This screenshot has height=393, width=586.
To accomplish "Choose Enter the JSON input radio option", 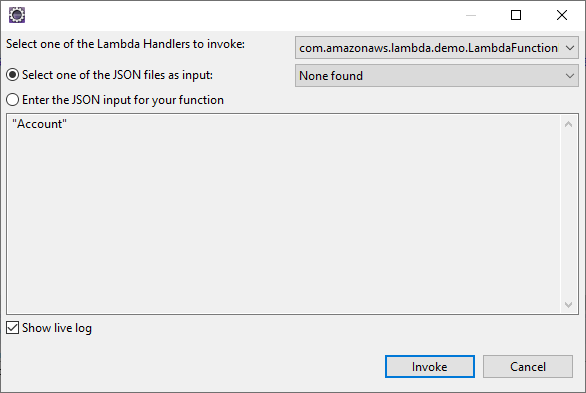I will pos(12,100).
